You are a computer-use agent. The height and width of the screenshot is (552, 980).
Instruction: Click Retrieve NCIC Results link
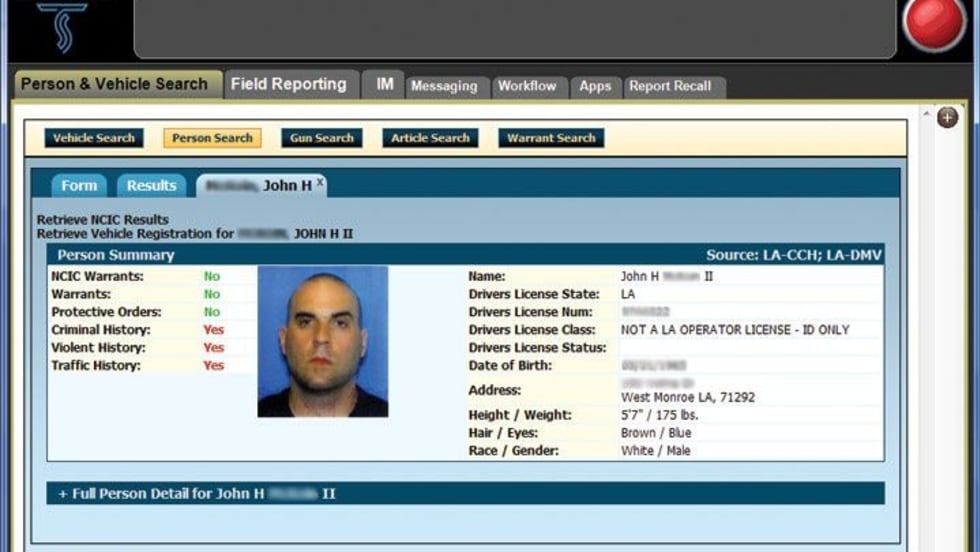pyautogui.click(x=102, y=219)
